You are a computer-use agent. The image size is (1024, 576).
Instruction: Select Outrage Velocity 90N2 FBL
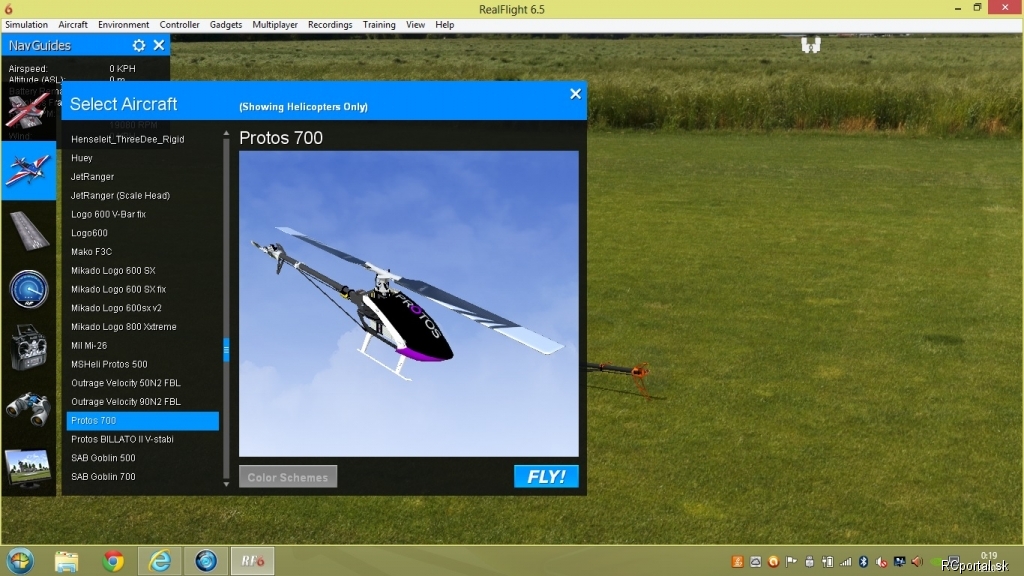point(142,402)
